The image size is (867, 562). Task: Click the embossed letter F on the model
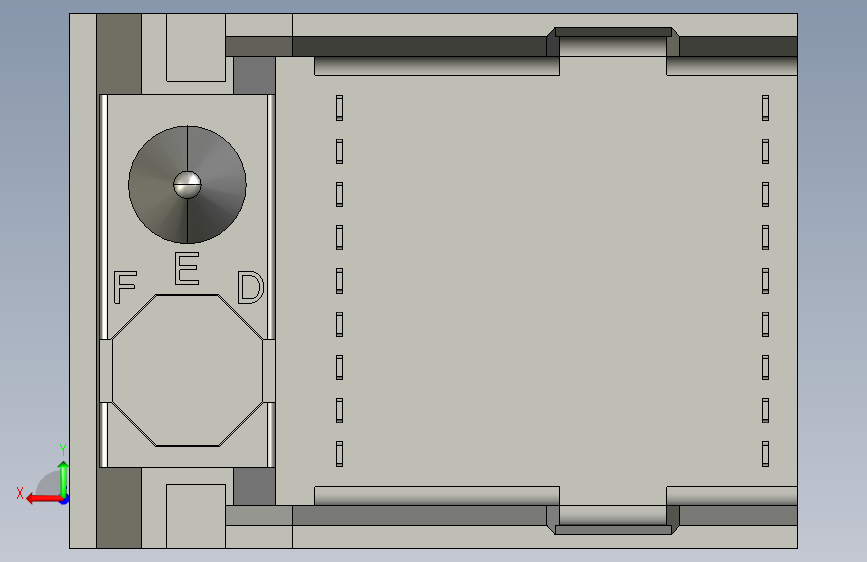pyautogui.click(x=124, y=287)
